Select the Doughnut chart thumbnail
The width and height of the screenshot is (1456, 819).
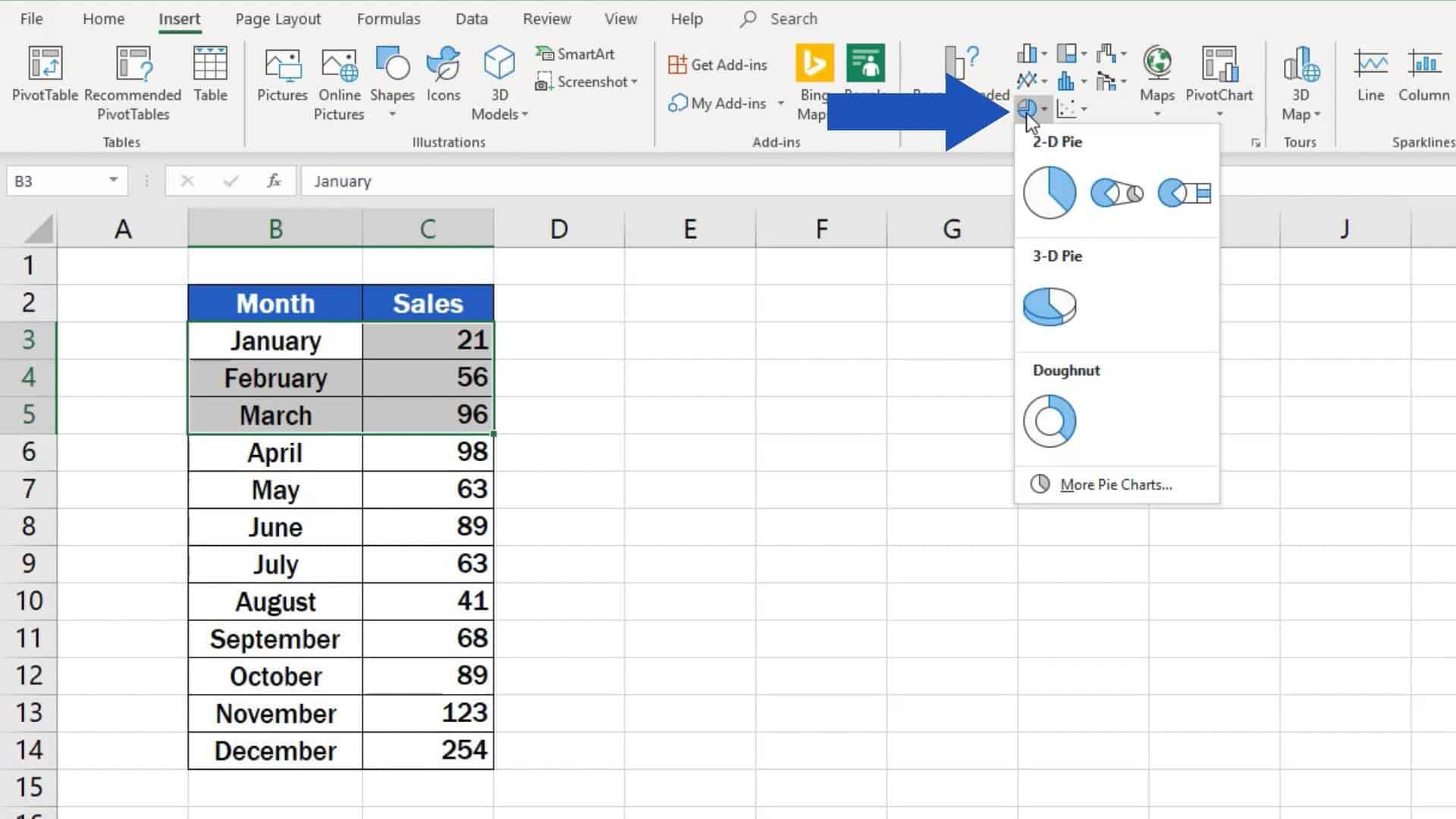(x=1050, y=421)
